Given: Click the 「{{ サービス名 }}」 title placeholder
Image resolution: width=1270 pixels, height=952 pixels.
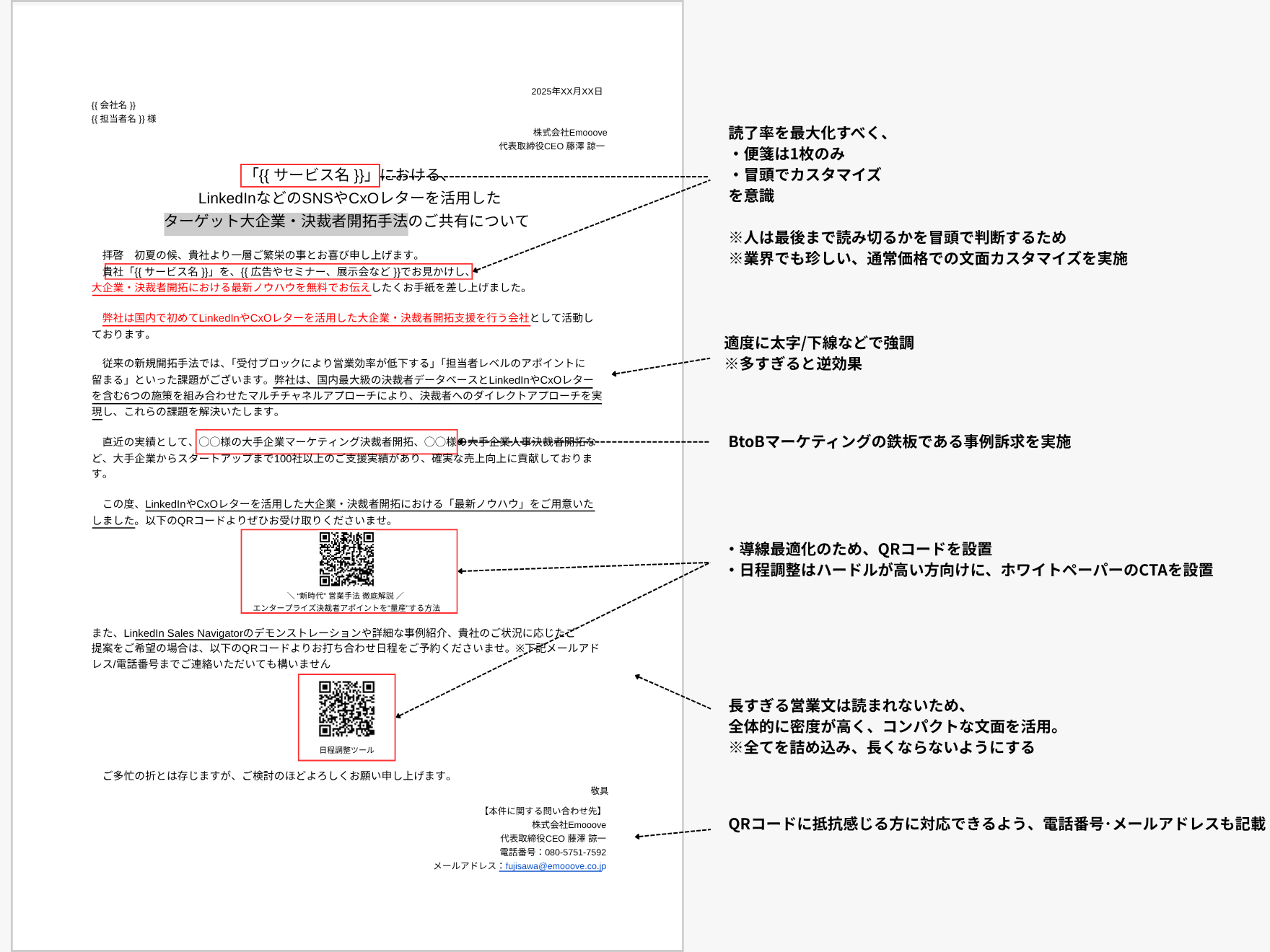Looking at the screenshot, I should 310,175.
